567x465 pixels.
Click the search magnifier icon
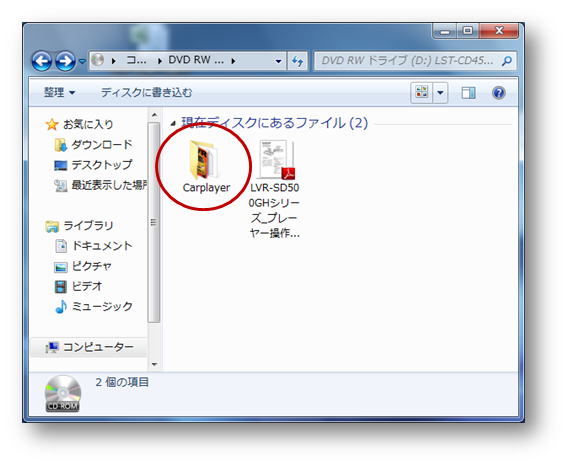[x=507, y=61]
